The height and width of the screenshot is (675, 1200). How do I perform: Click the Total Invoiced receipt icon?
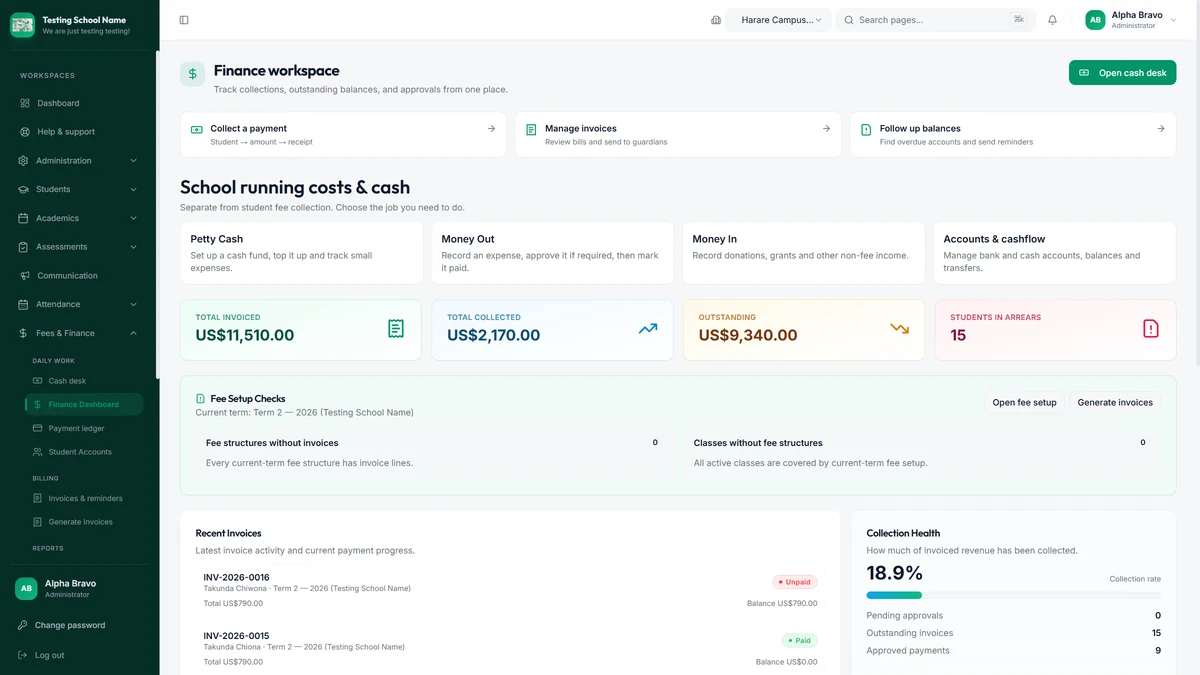point(396,328)
